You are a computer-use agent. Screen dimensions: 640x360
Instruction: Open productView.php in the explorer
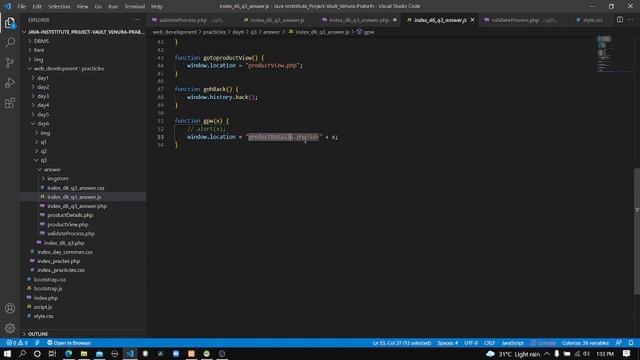click(67, 224)
